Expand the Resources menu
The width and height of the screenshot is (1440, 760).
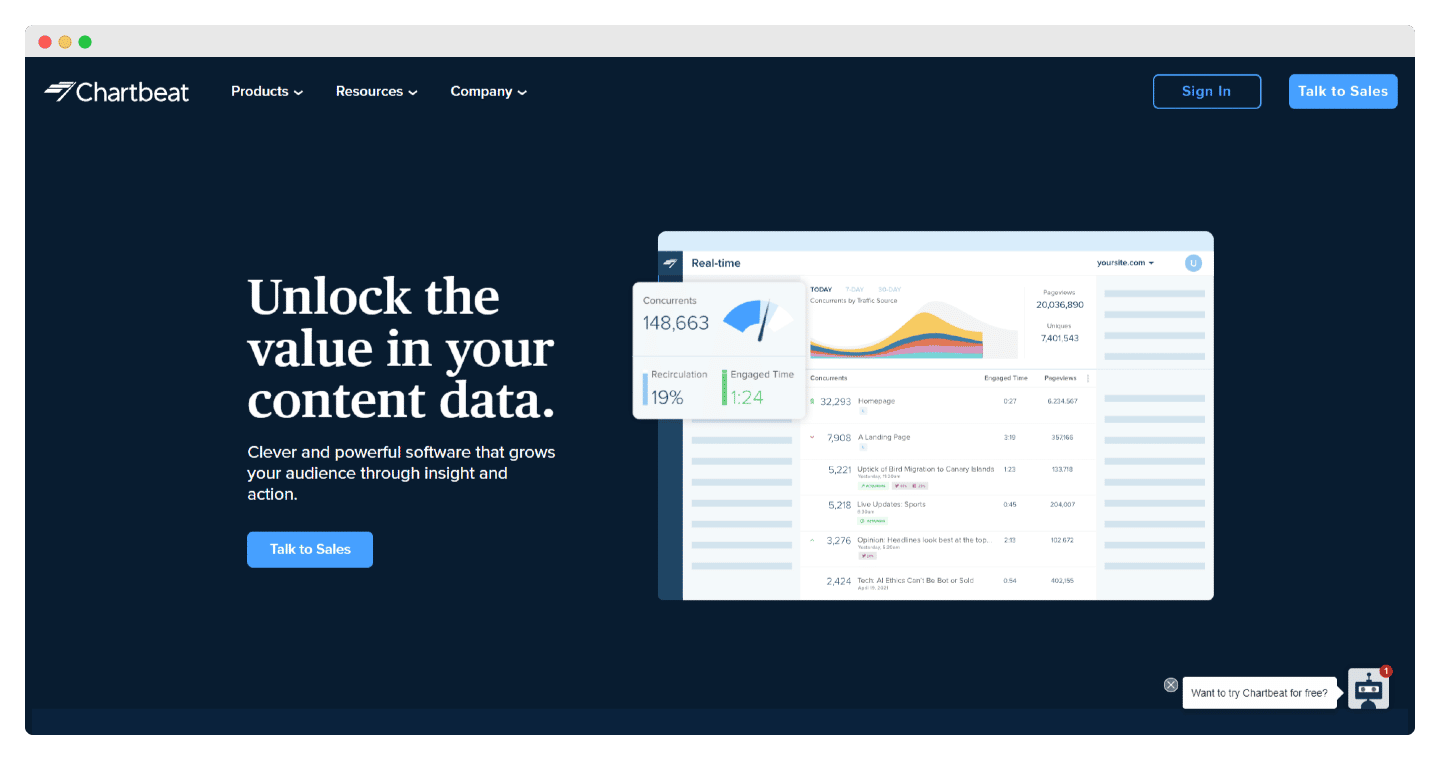click(377, 91)
